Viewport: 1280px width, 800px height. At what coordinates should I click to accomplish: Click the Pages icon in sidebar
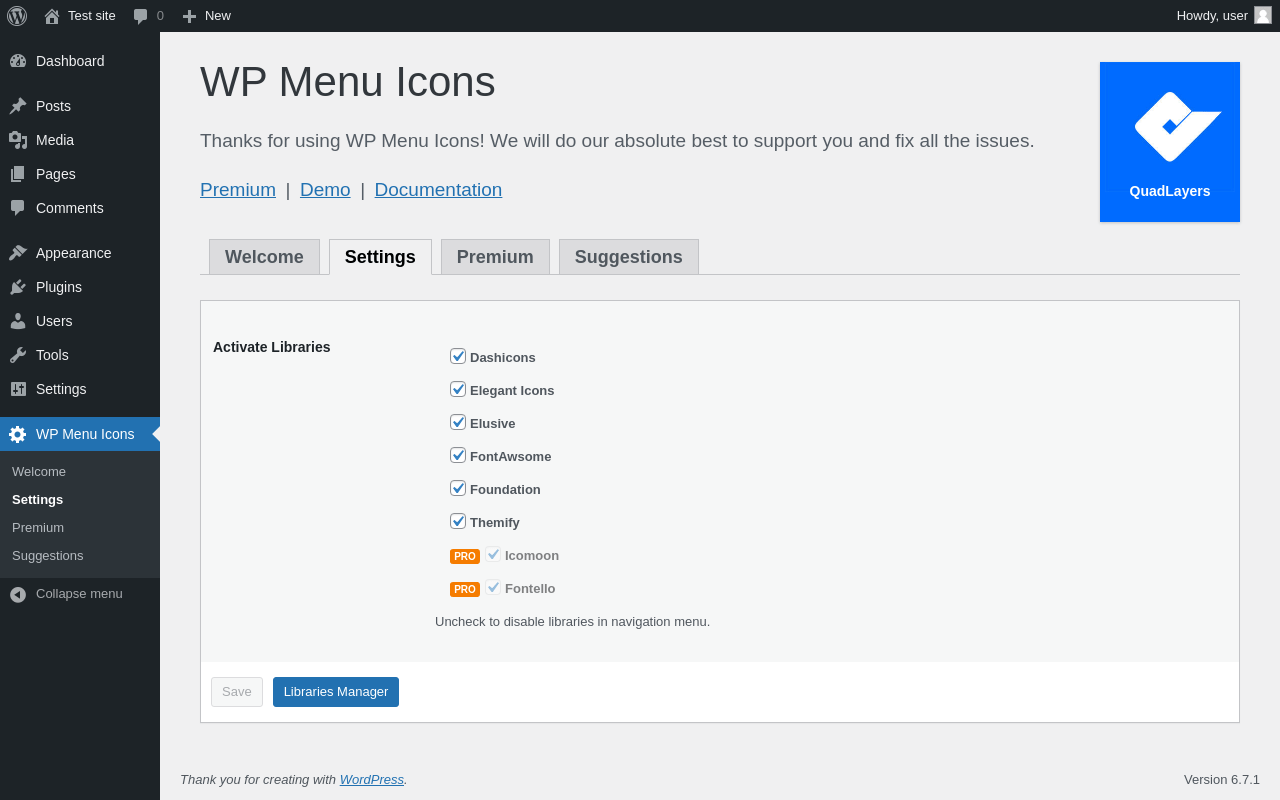tap(18, 174)
